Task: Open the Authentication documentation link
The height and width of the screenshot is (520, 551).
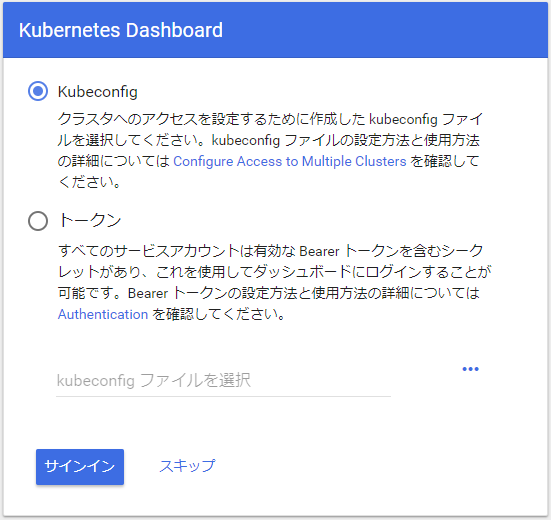Action: 103,314
